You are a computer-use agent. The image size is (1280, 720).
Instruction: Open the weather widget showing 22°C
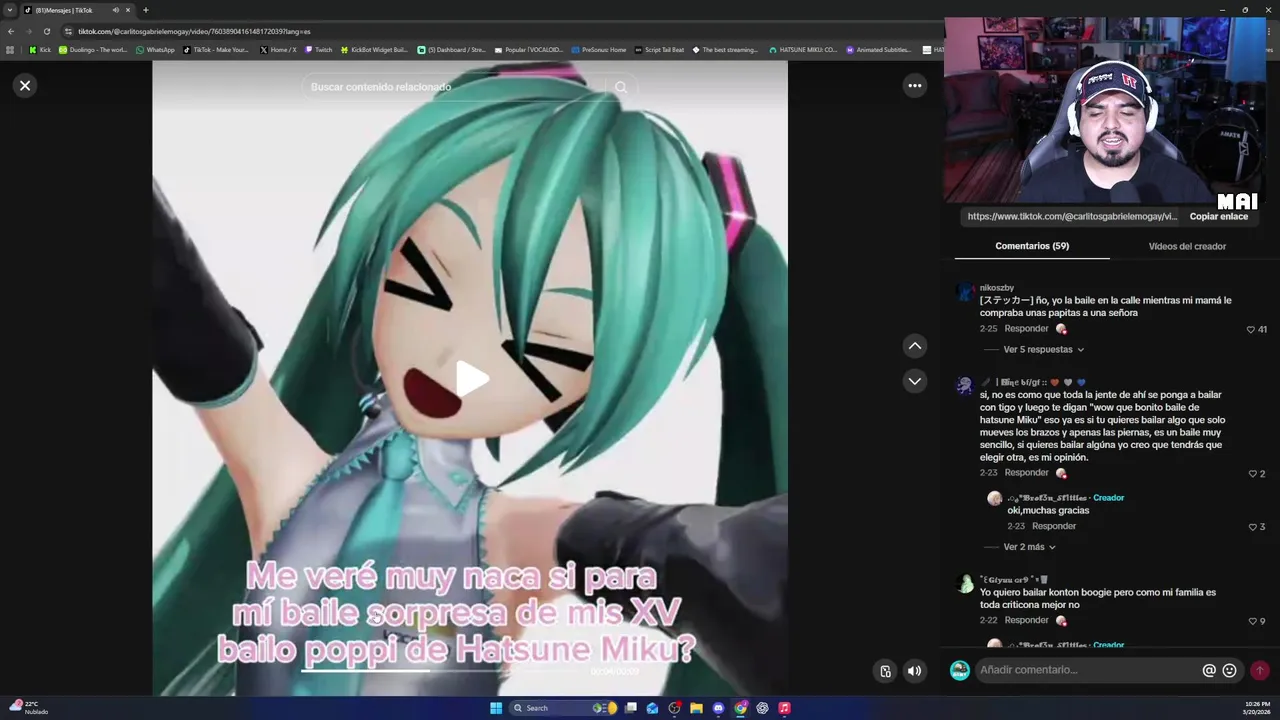click(28, 708)
